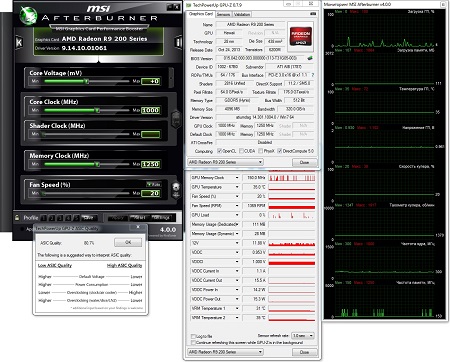
Task: Click the Bus Interface question mark icon
Action: [x=313, y=75]
